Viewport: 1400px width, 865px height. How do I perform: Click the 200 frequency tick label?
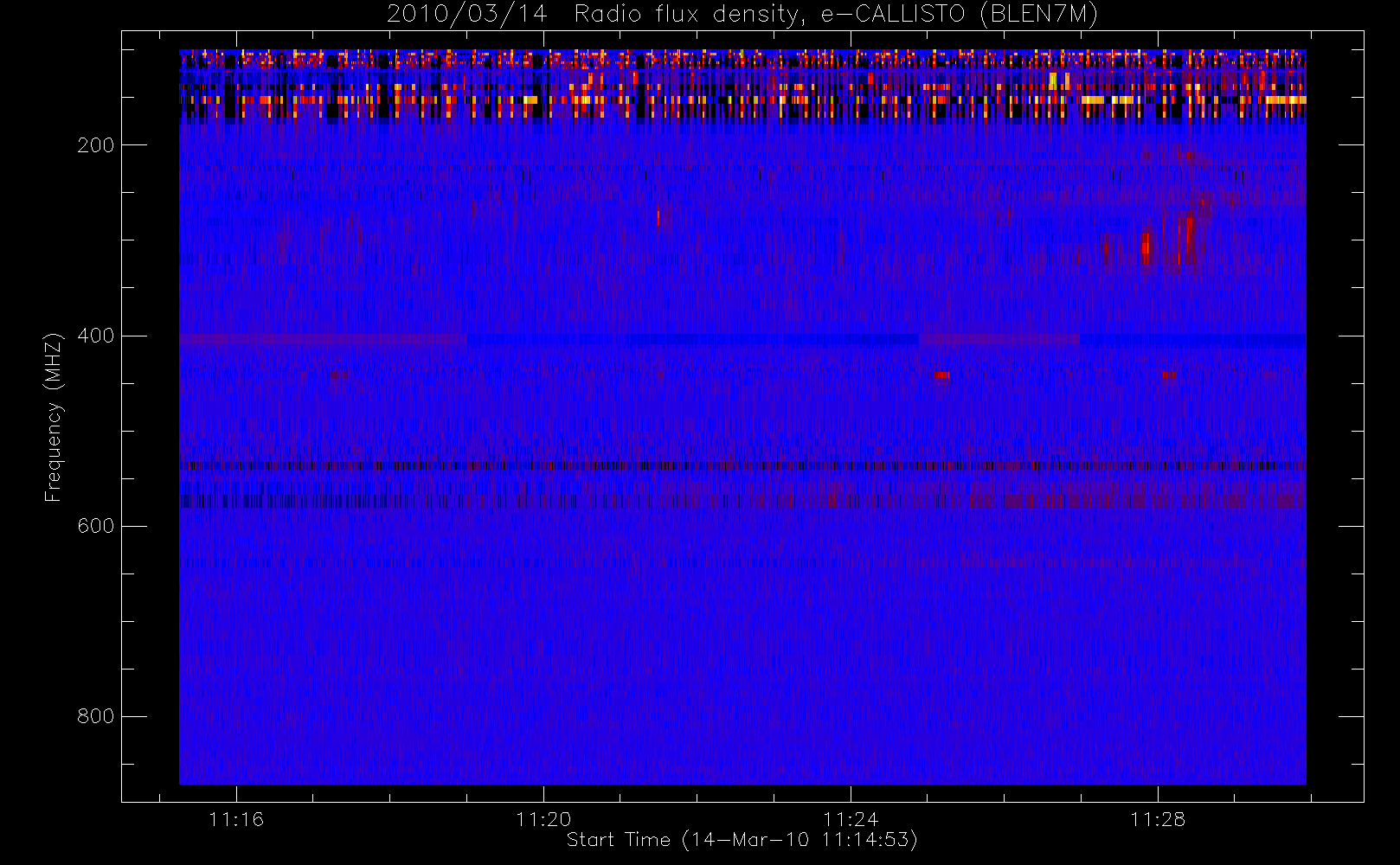95,145
